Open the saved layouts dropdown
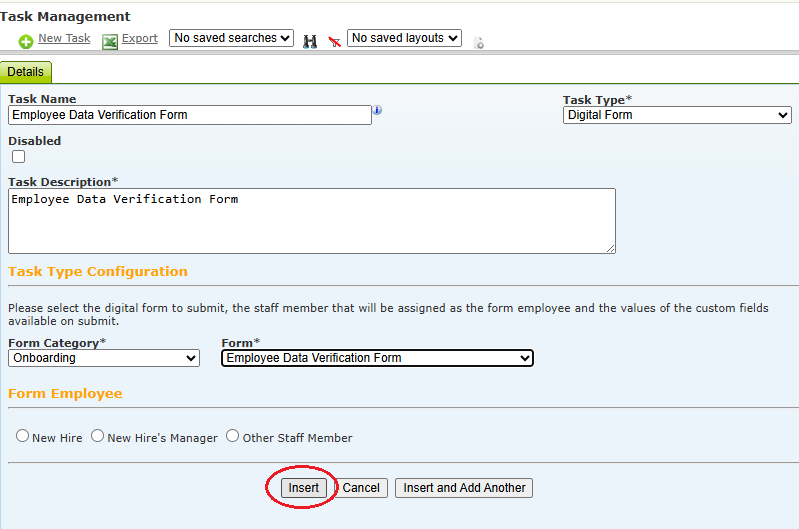 tap(404, 38)
